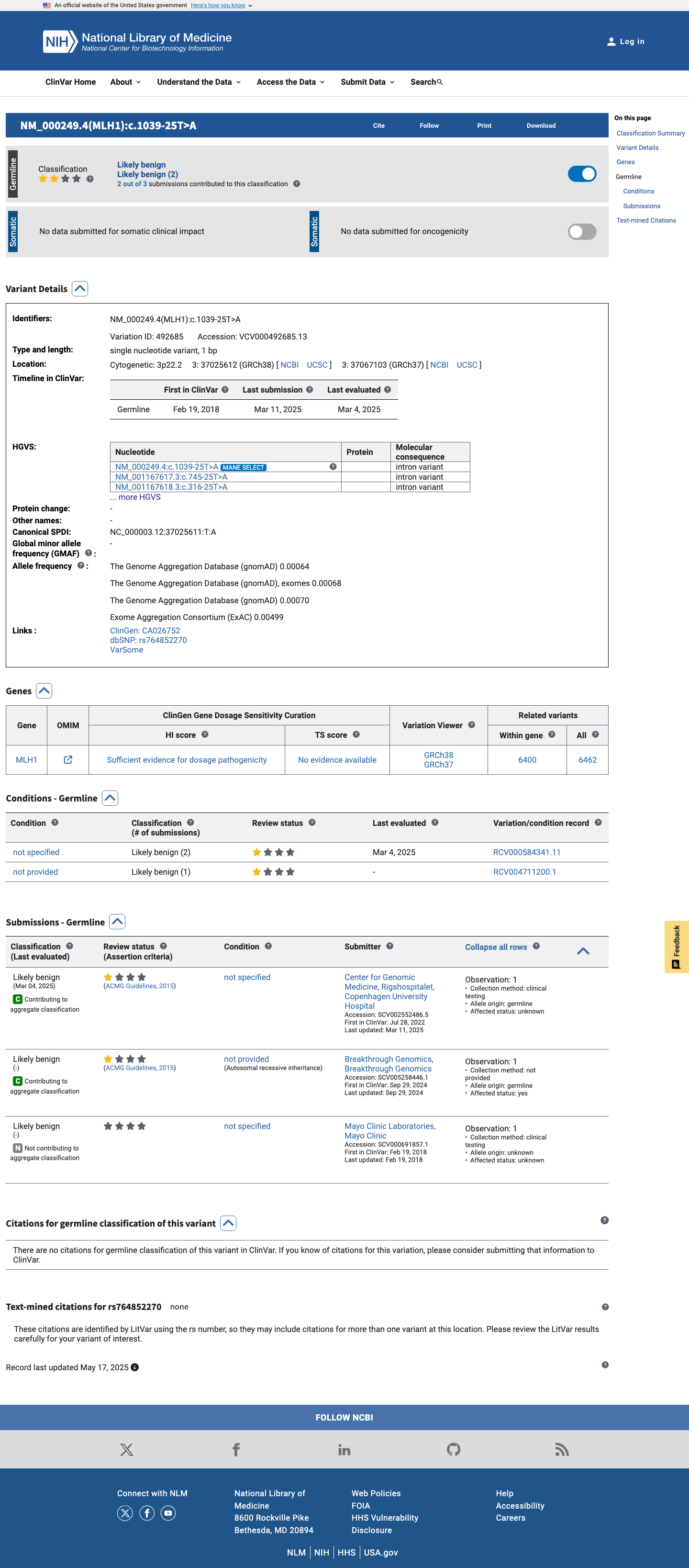Screen dimensions: 689x1568
Task: Click the Follow button
Action: pos(429,125)
